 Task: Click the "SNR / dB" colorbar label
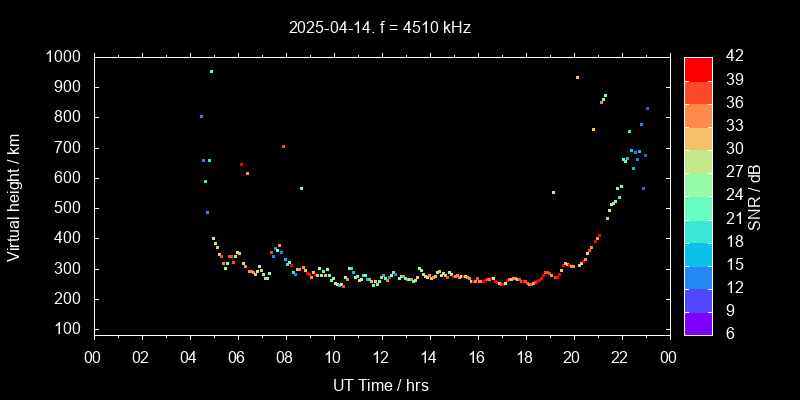pos(755,195)
